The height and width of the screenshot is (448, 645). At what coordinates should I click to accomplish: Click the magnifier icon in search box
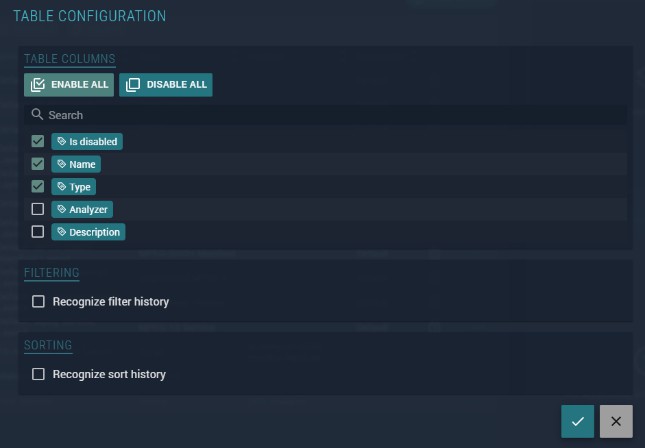coord(38,115)
